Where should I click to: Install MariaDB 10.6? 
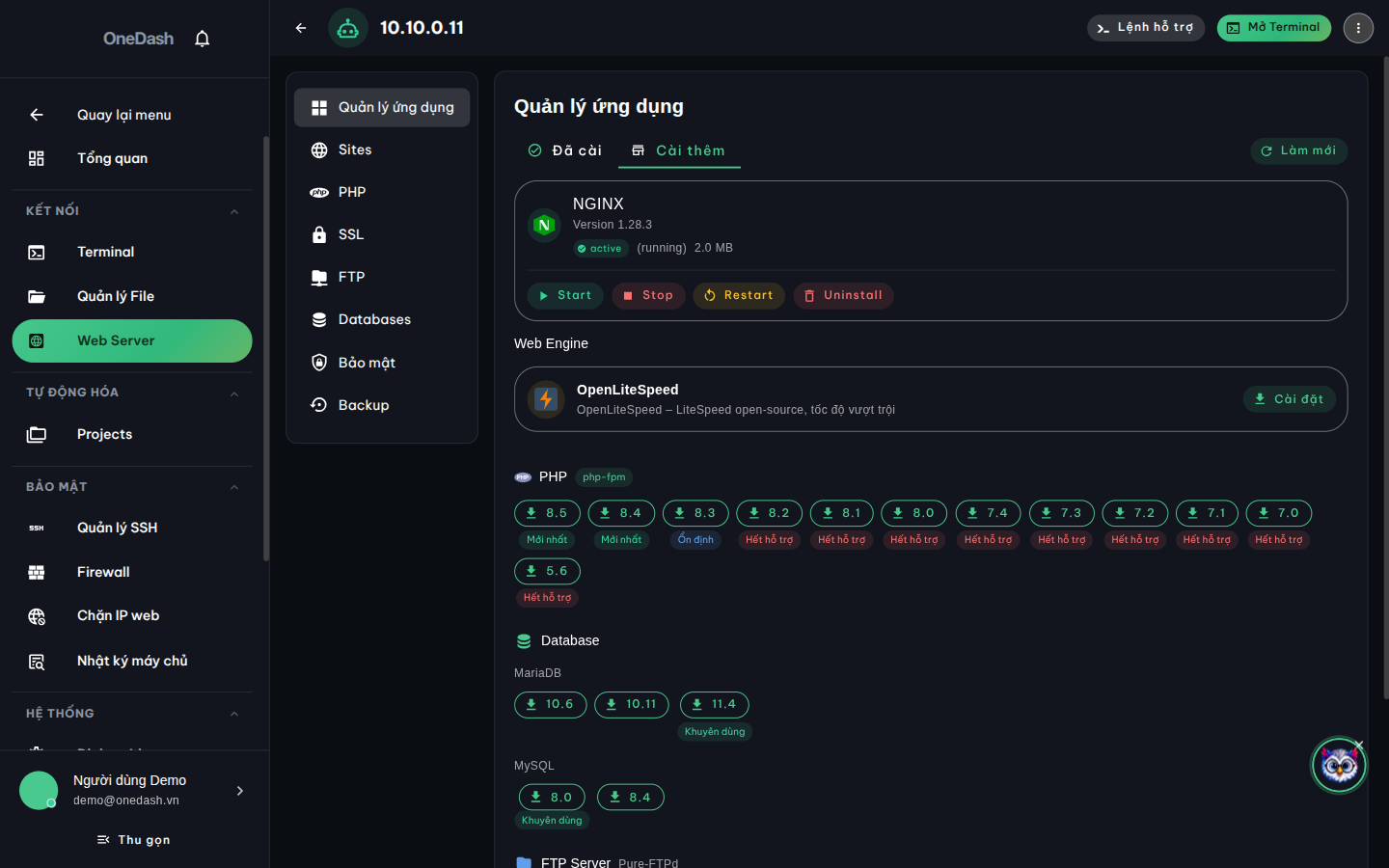(551, 705)
